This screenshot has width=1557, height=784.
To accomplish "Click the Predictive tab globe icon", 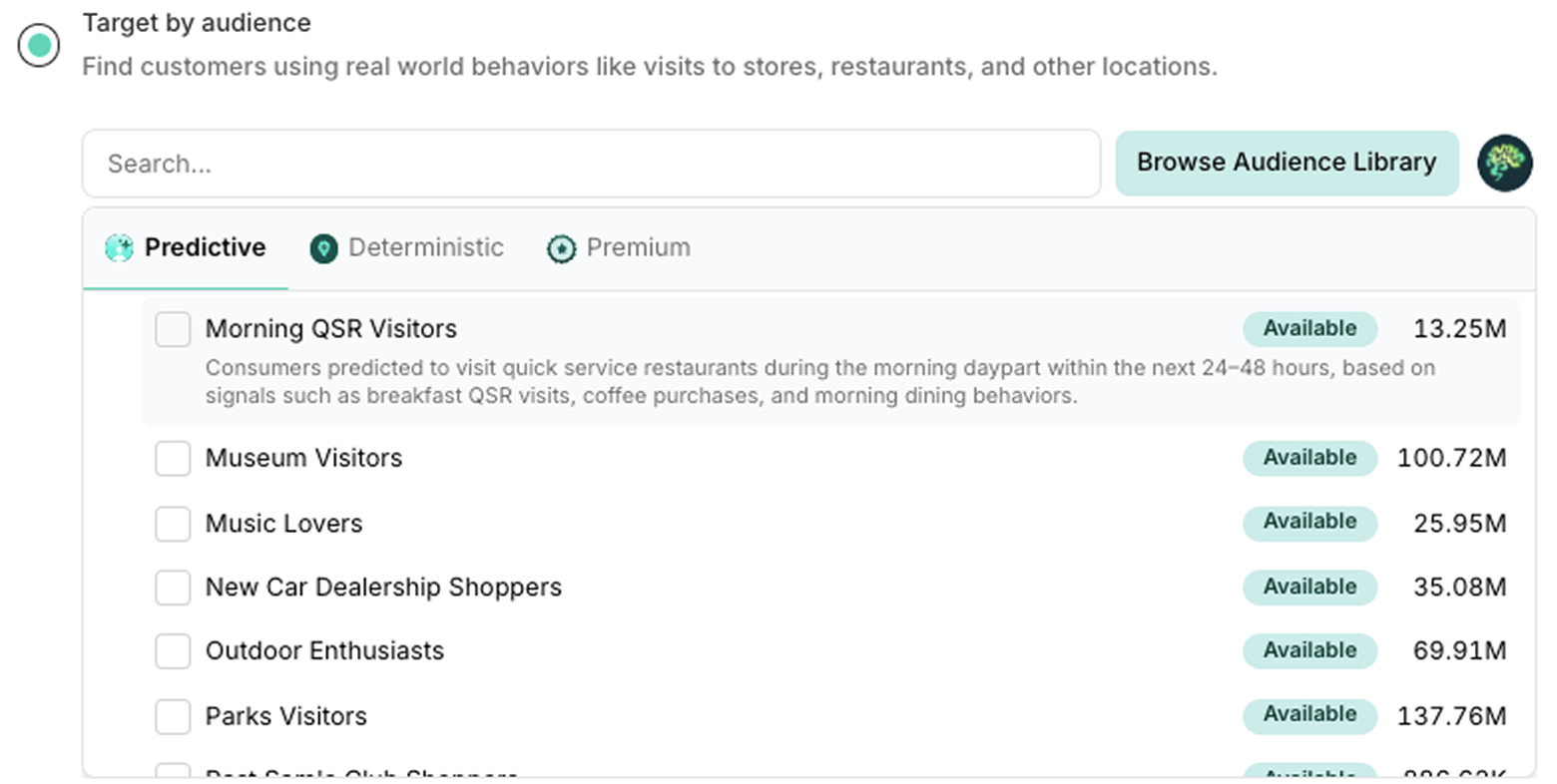I will point(119,247).
